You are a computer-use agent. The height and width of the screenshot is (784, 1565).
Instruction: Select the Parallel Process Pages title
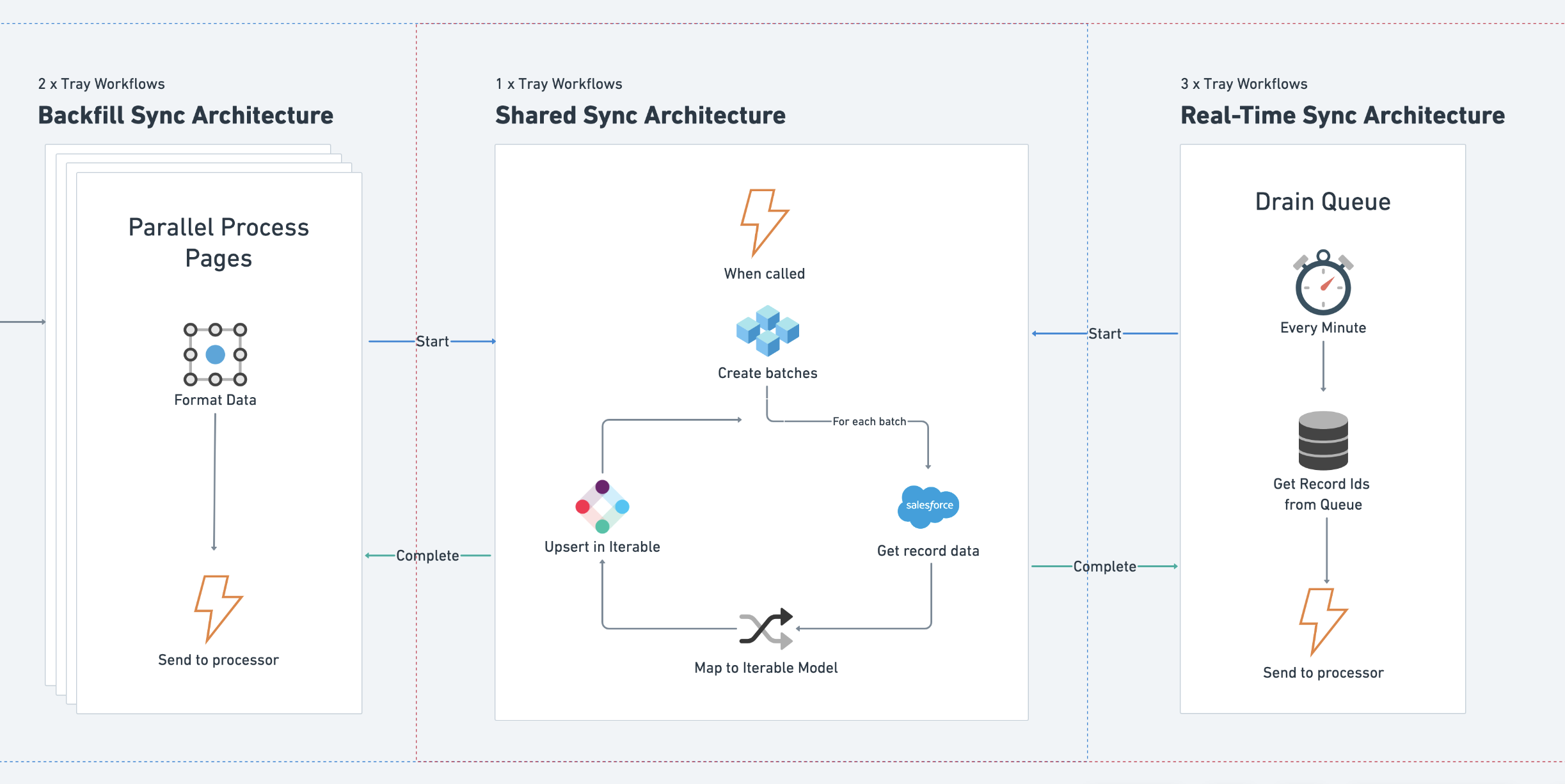(218, 242)
